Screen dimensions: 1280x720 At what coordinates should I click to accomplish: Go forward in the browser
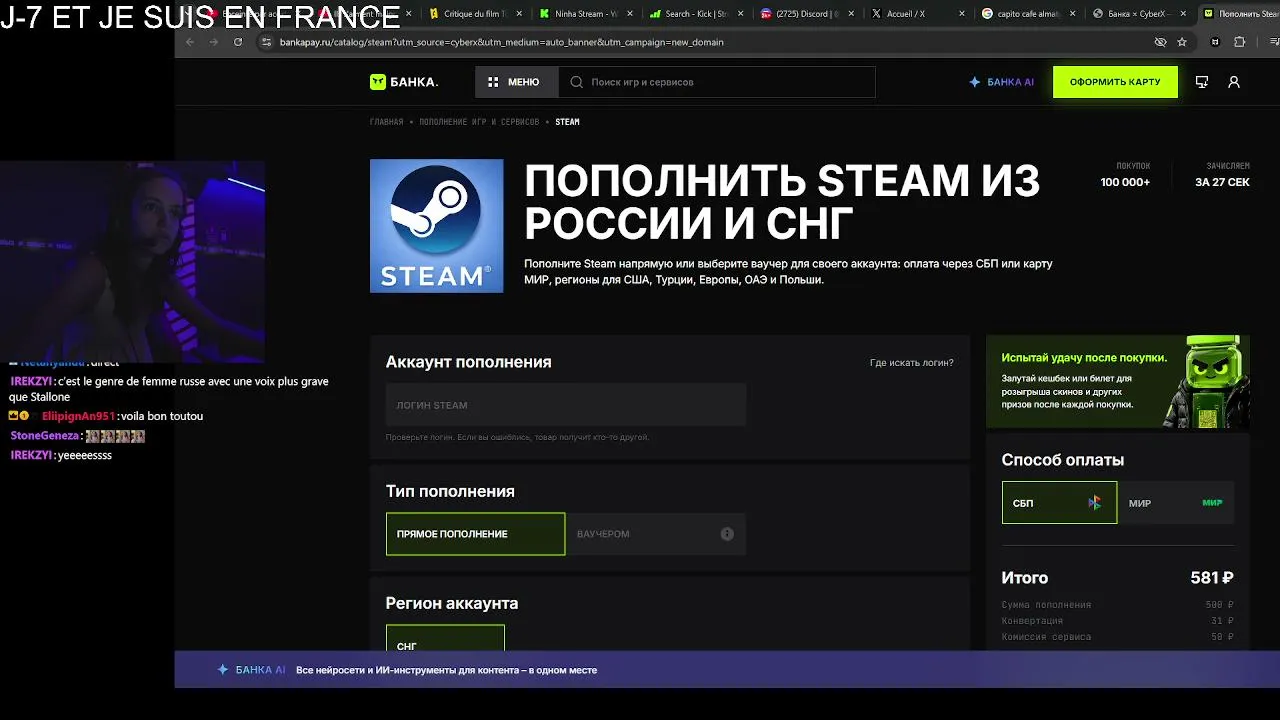pos(213,42)
